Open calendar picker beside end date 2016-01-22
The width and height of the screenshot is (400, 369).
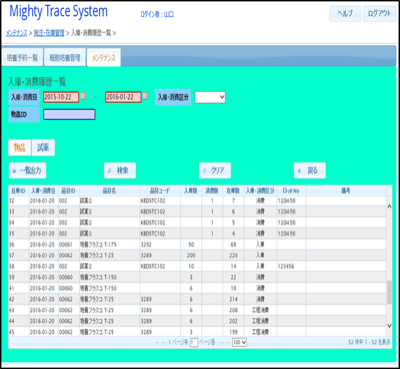146,96
